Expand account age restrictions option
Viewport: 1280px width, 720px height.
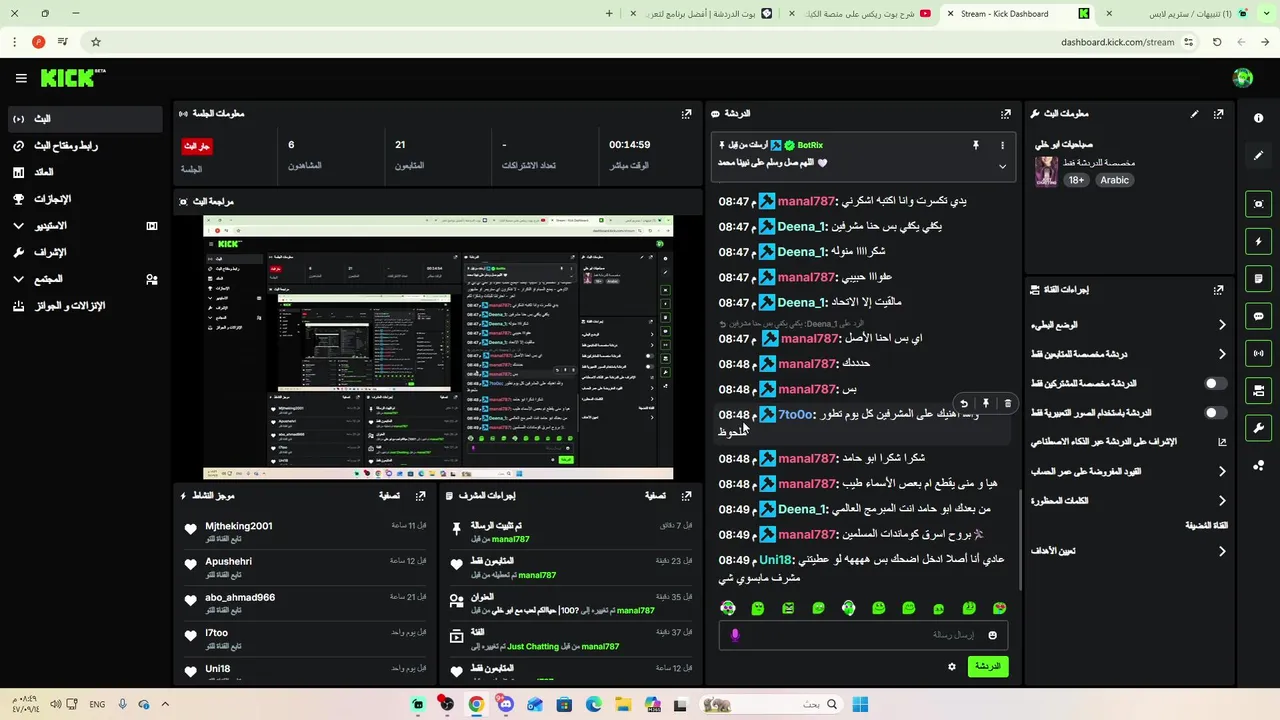pyautogui.click(x=1222, y=471)
